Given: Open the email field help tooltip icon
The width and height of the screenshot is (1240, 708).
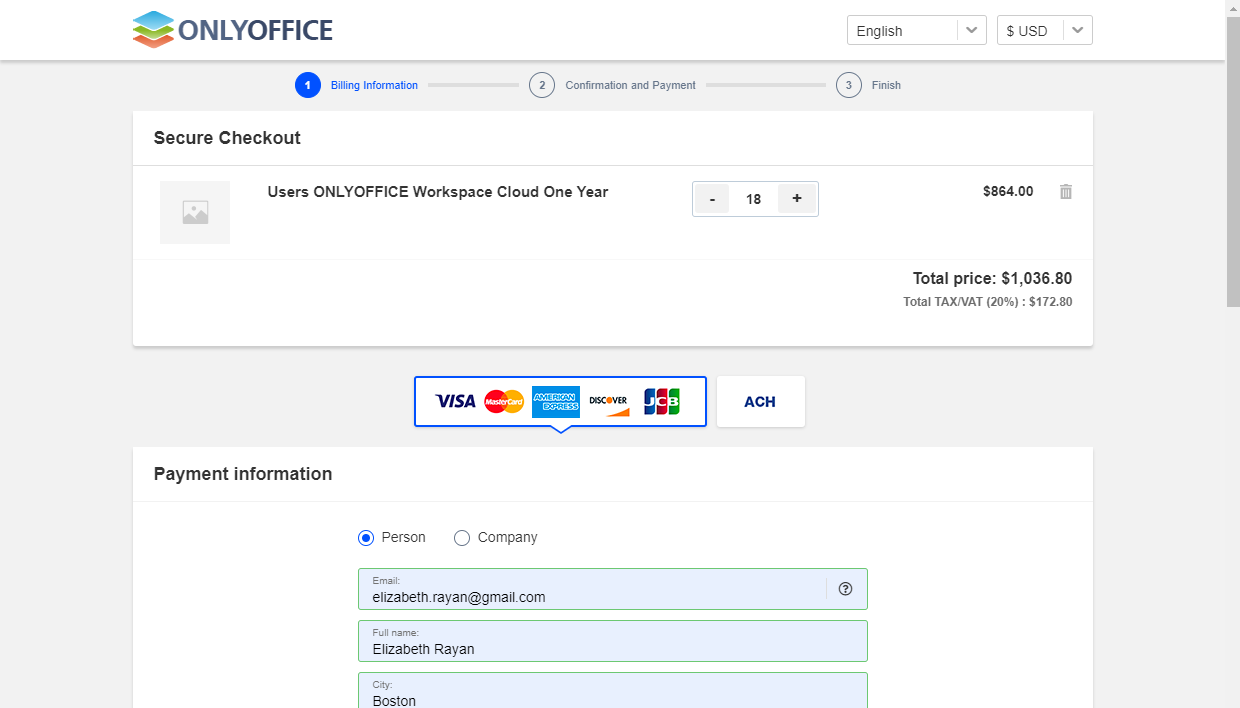Looking at the screenshot, I should [845, 588].
